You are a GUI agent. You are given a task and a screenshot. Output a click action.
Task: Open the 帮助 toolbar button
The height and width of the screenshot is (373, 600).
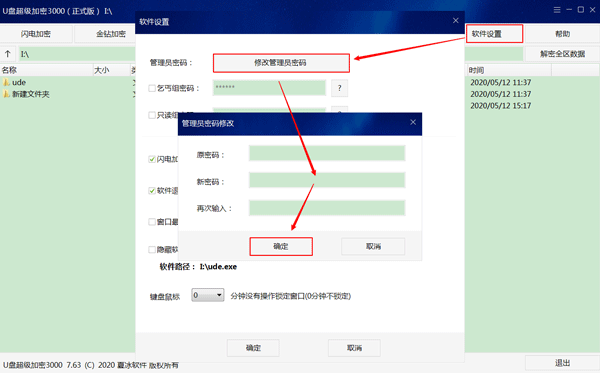tap(562, 34)
